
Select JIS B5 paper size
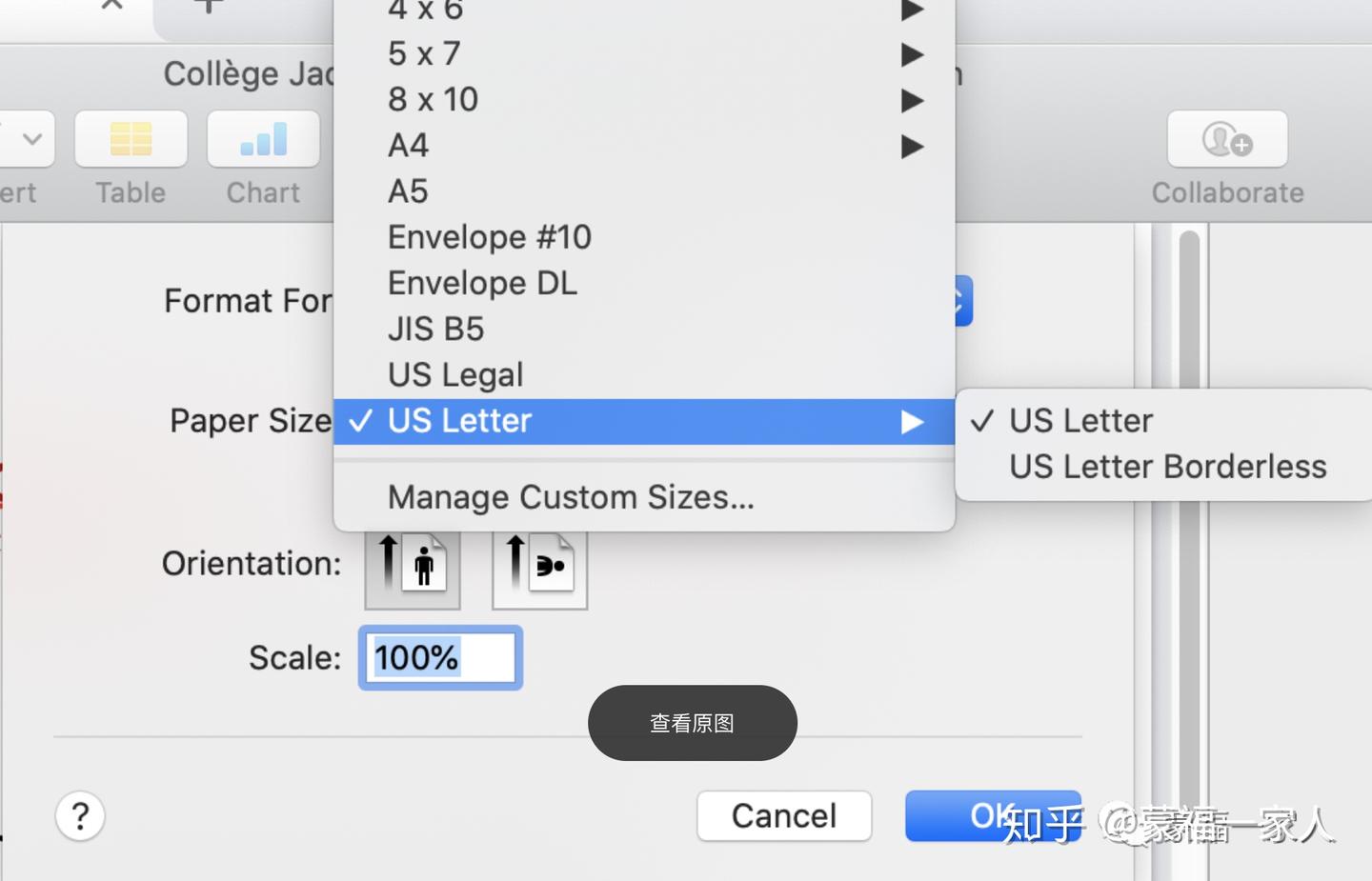tap(644, 330)
